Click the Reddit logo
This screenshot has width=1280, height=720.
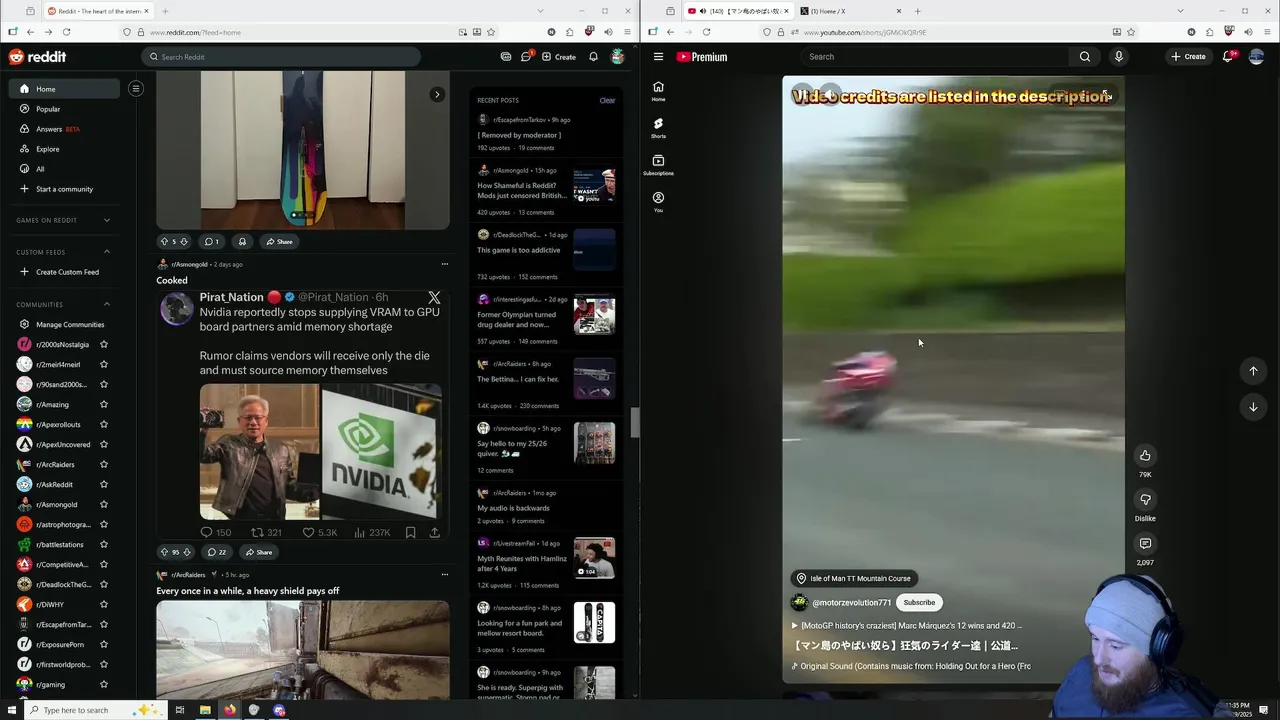coord(37,57)
